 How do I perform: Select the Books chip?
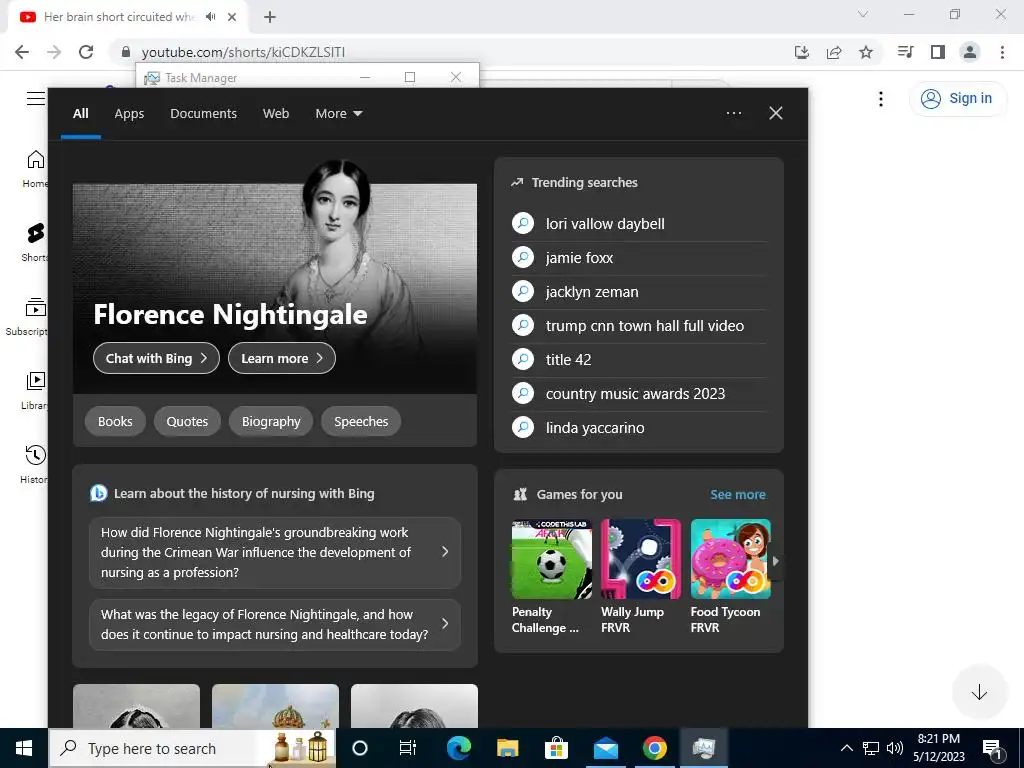[x=115, y=421]
